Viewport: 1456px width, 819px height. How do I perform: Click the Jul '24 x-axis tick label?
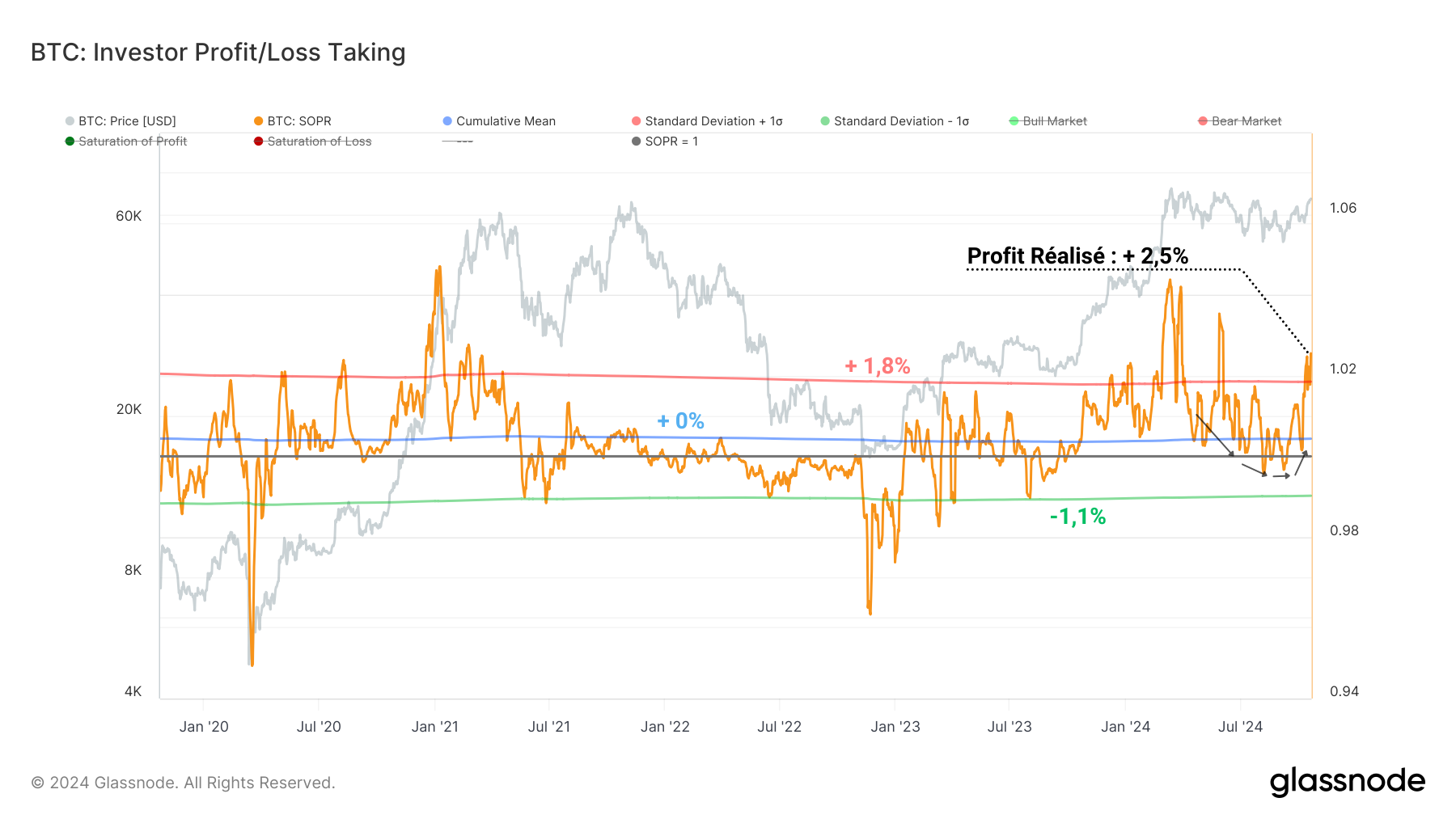(1240, 727)
